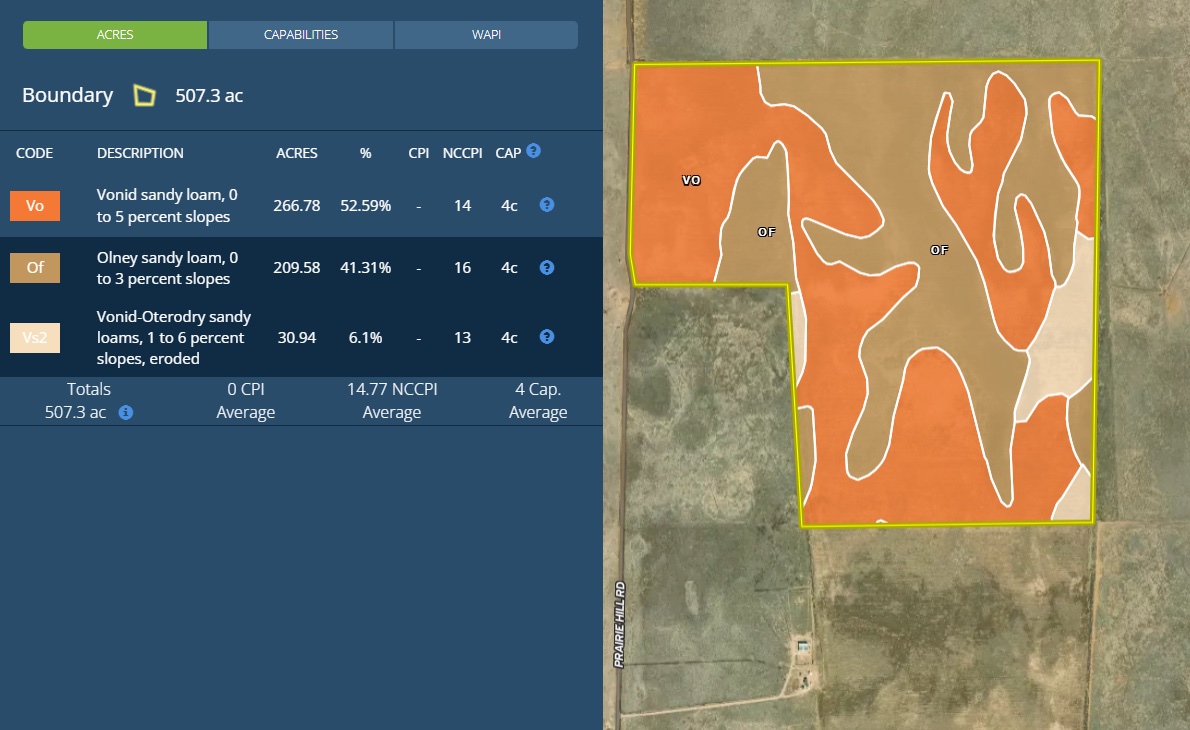Select the beige Vs2 soil code swatch
Image resolution: width=1190 pixels, height=730 pixels.
[35, 338]
